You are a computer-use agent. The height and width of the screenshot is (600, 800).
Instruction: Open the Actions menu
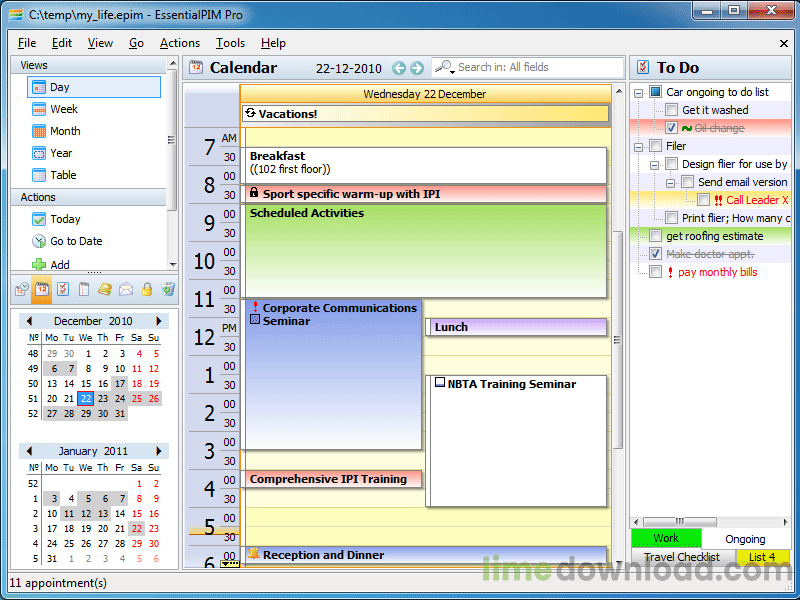pos(180,43)
